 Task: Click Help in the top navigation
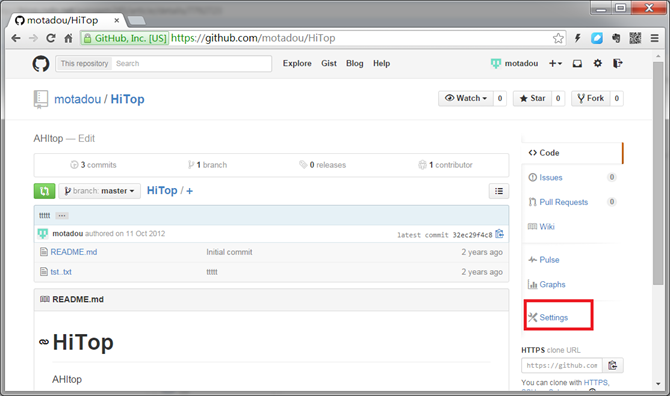click(x=382, y=64)
